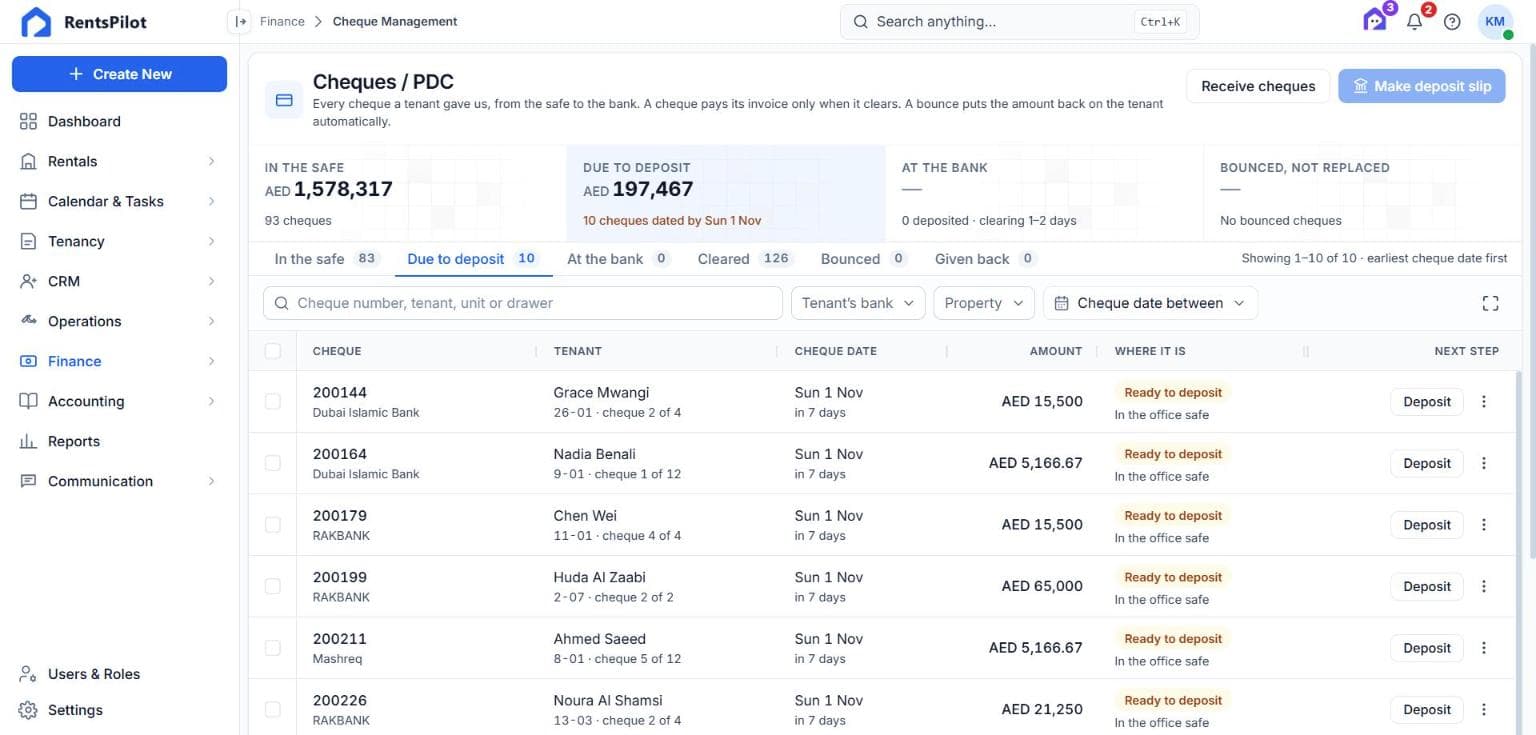Switch to the In the safe tab
1536x735 pixels.
[325, 259]
